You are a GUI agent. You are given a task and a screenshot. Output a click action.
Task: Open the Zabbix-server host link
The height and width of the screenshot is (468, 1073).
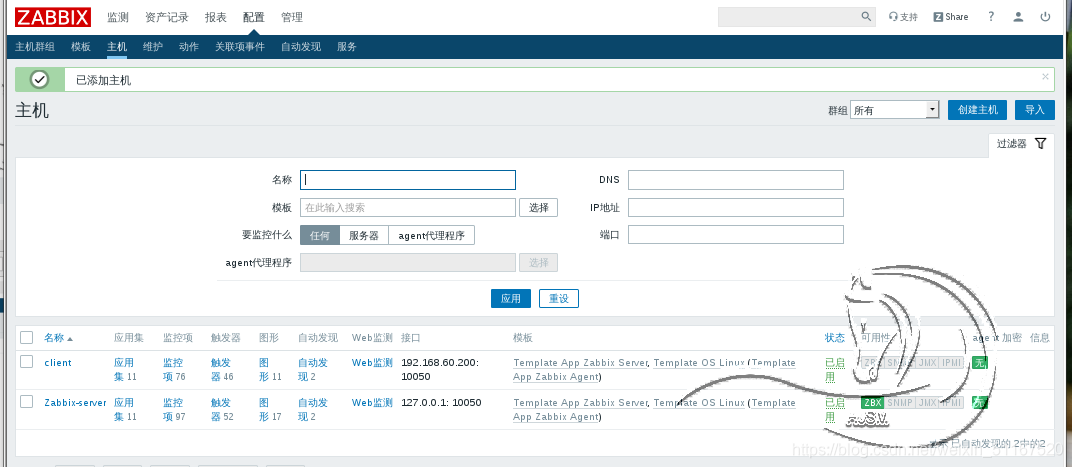coord(75,402)
